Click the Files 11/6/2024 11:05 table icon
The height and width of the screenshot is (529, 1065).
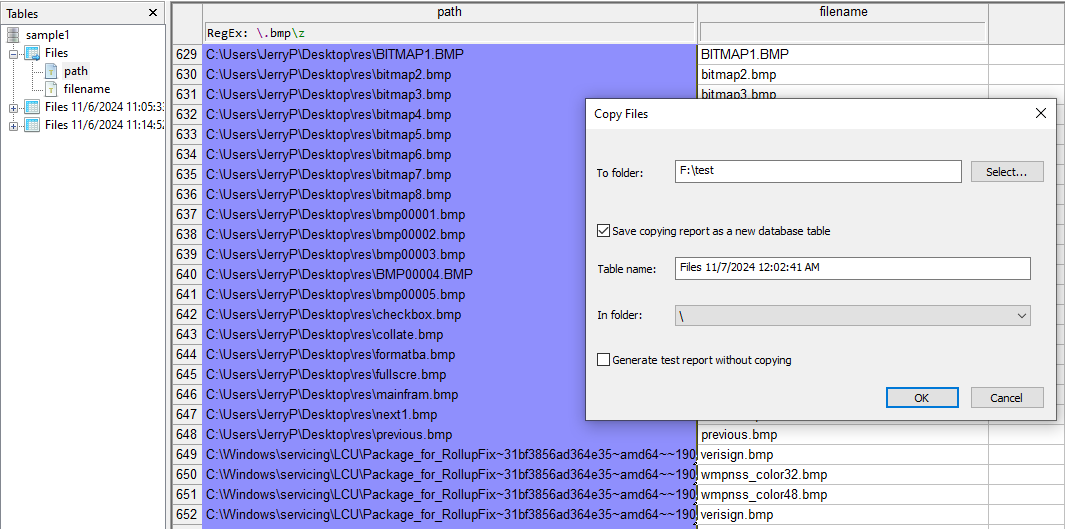tap(32, 107)
